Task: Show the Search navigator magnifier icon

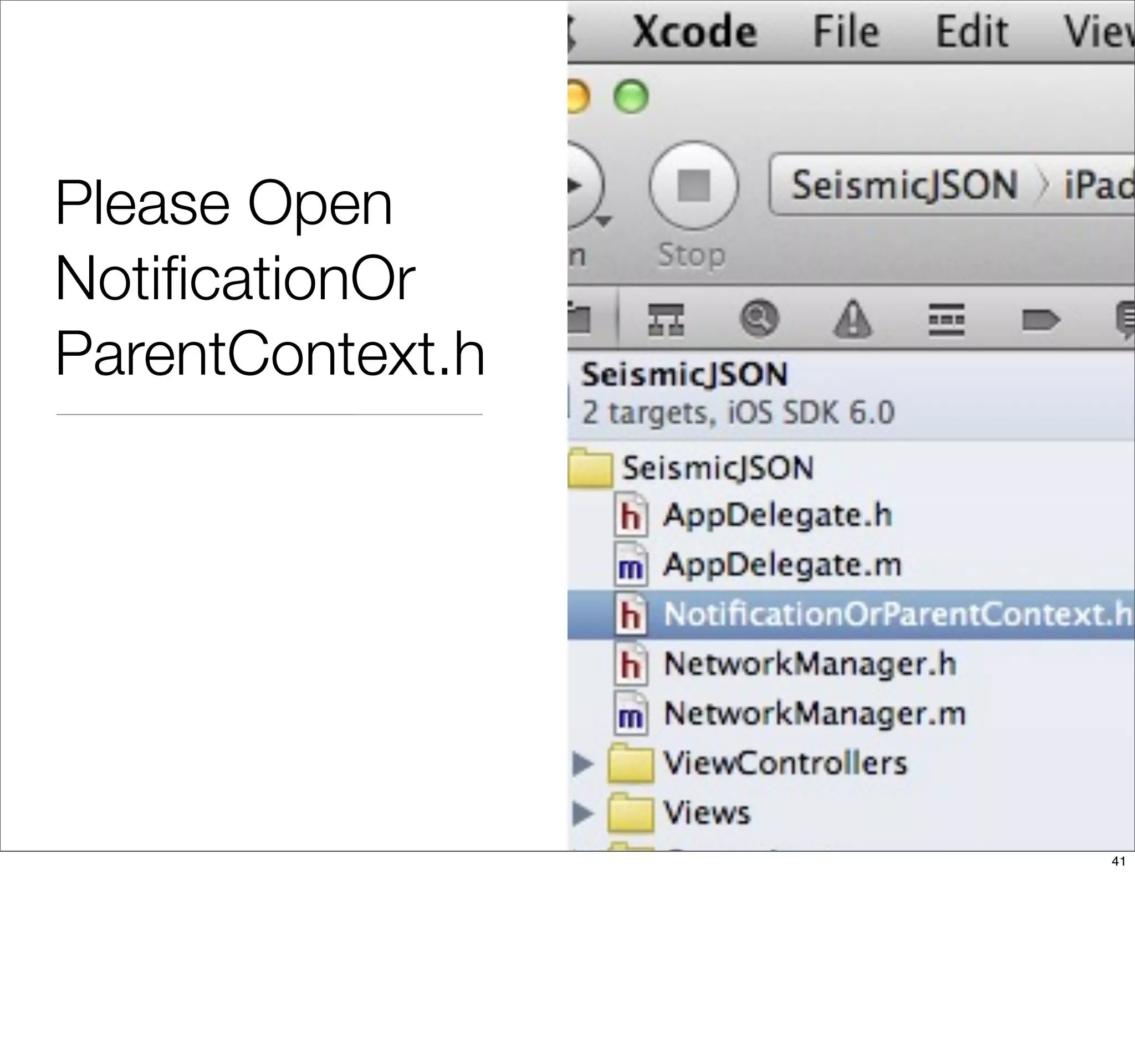Action: tap(759, 318)
